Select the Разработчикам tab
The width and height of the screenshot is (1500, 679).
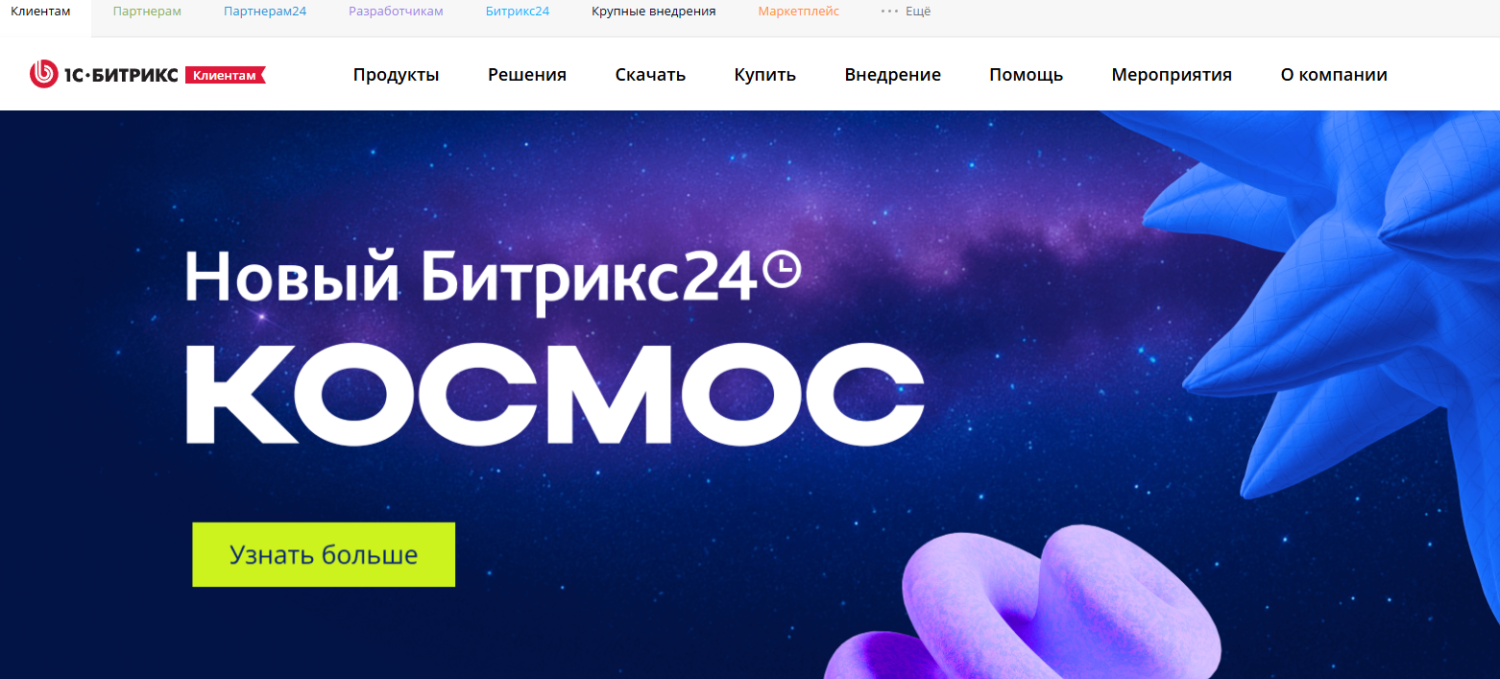pos(396,12)
